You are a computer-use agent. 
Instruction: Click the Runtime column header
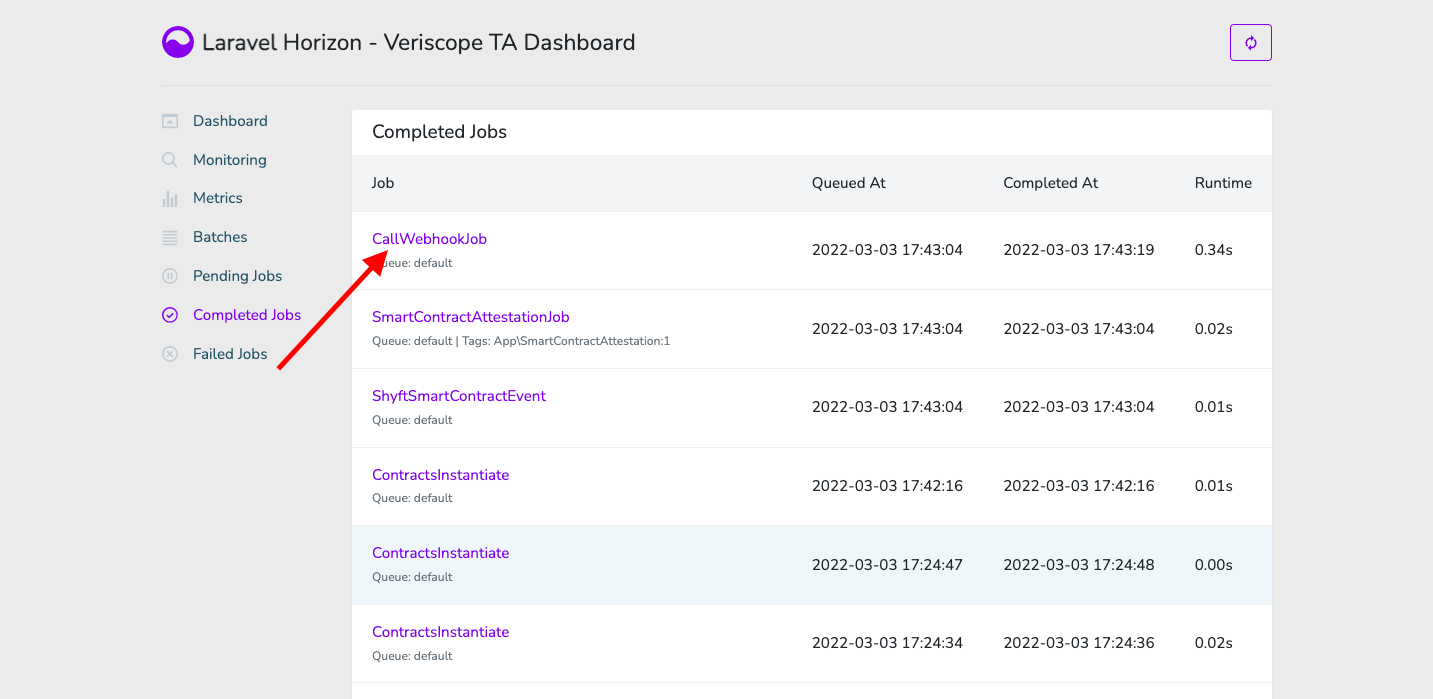point(1223,183)
